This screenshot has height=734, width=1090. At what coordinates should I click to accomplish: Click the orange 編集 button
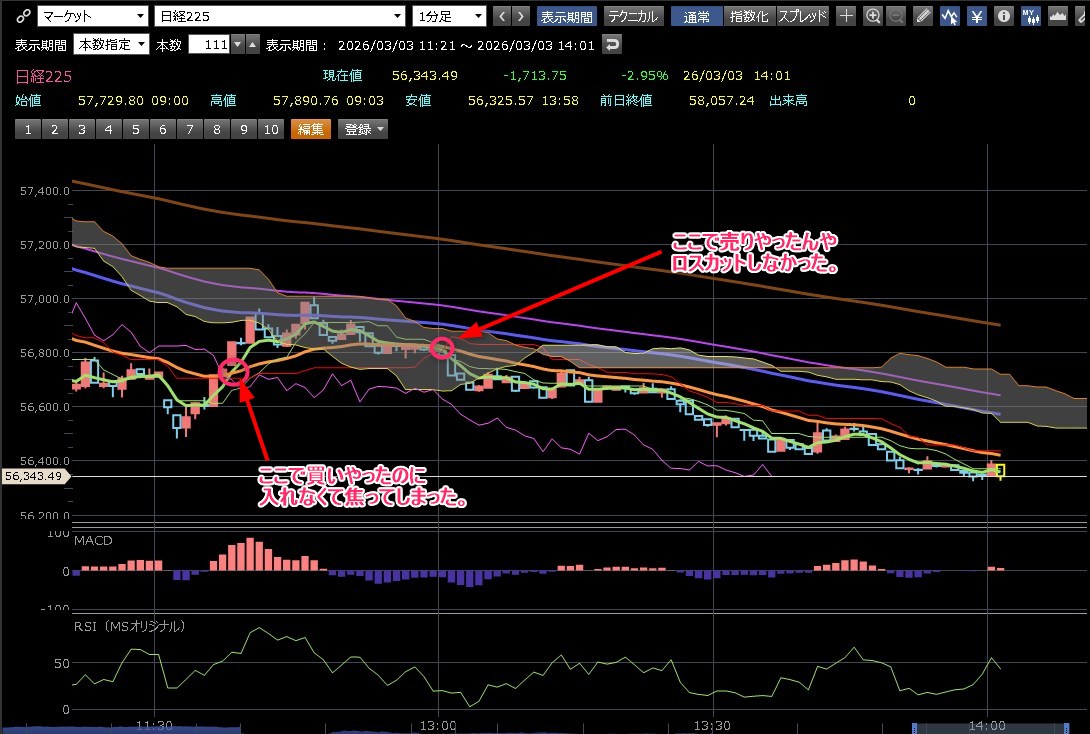tap(310, 129)
